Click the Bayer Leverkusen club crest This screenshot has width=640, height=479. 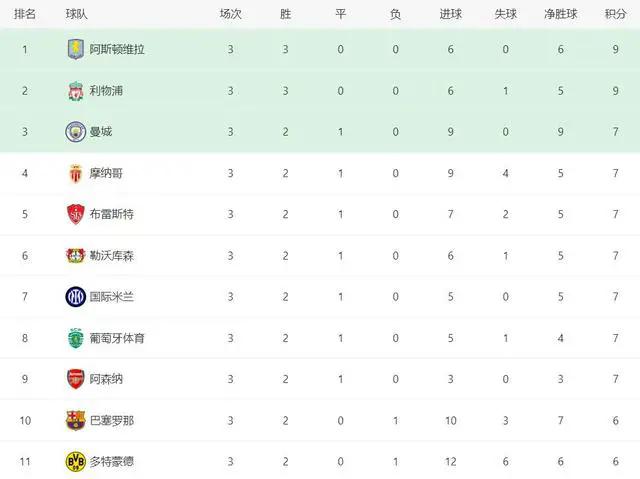76,256
